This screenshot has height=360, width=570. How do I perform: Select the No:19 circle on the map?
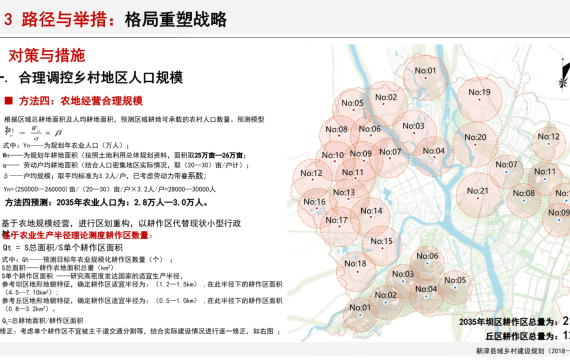[479, 99]
